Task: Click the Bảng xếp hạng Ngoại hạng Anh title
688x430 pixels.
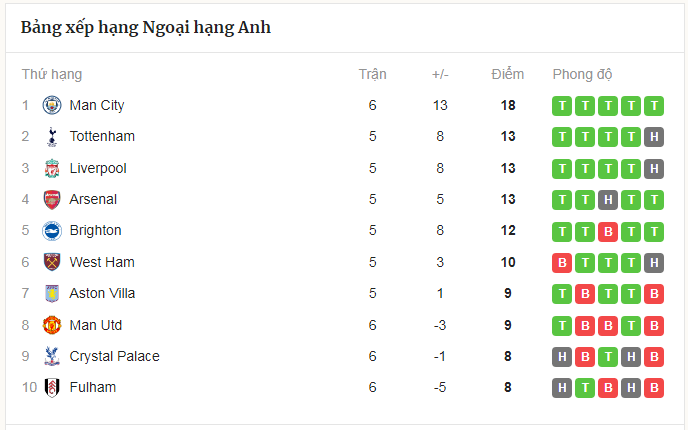Action: pos(146,27)
